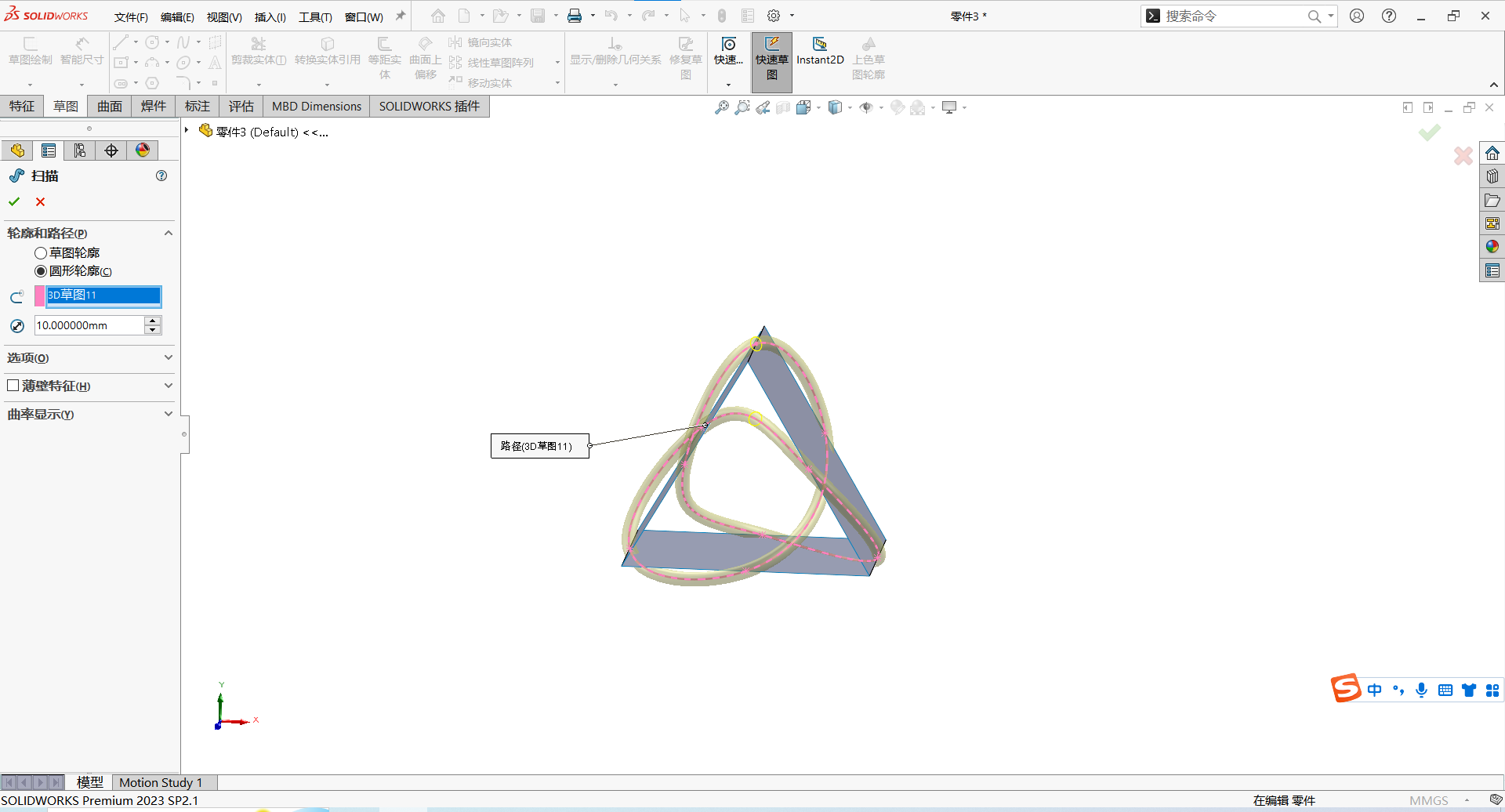The width and height of the screenshot is (1505, 812).
Task: Open the 插入 menu
Action: tap(270, 16)
